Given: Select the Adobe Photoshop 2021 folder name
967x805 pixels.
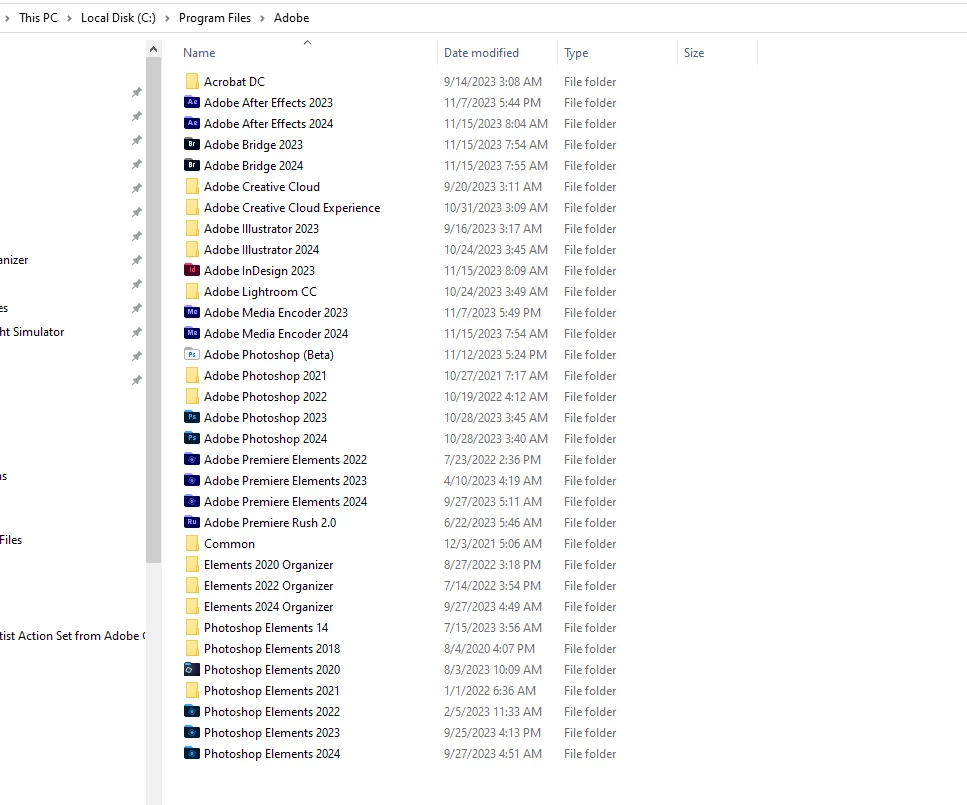Looking at the screenshot, I should [265, 375].
